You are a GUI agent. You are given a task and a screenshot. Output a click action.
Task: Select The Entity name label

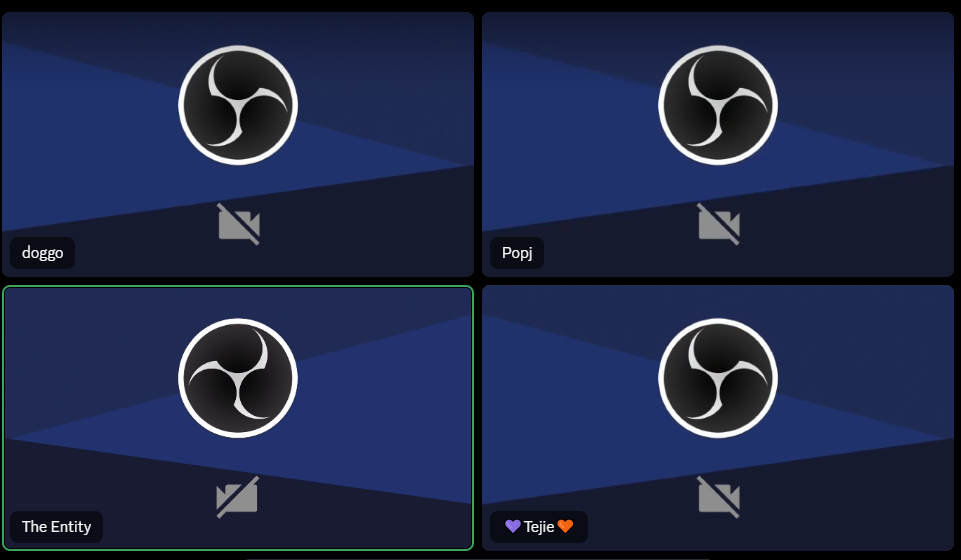tap(56, 527)
